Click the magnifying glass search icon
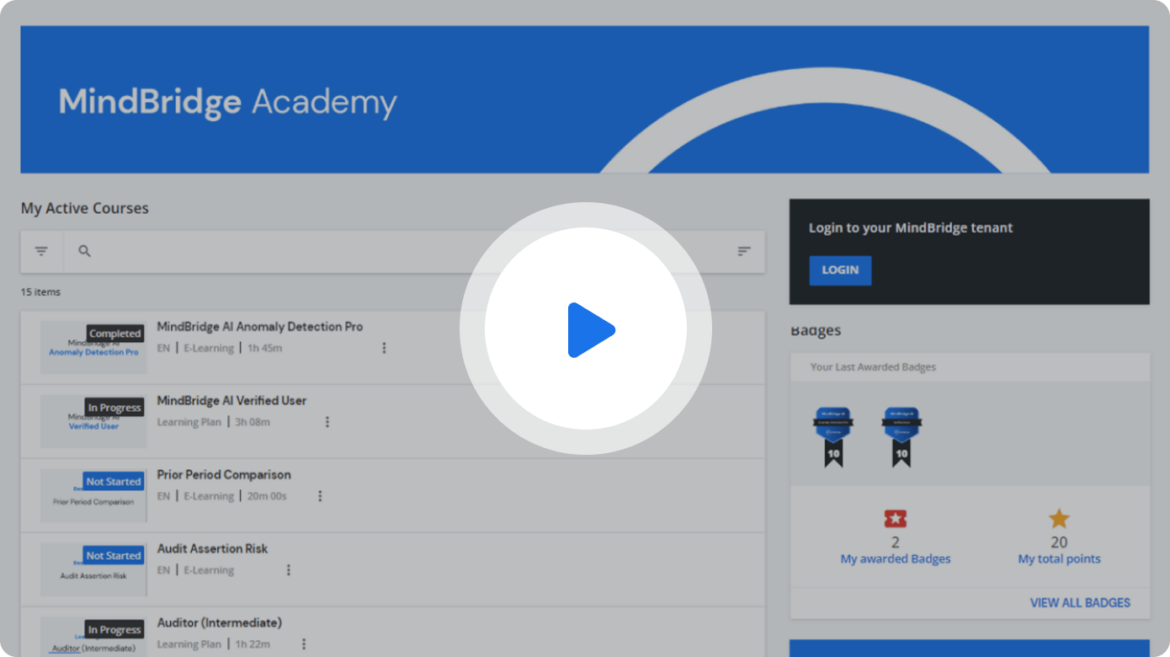The height and width of the screenshot is (657, 1170). pyautogui.click(x=84, y=251)
